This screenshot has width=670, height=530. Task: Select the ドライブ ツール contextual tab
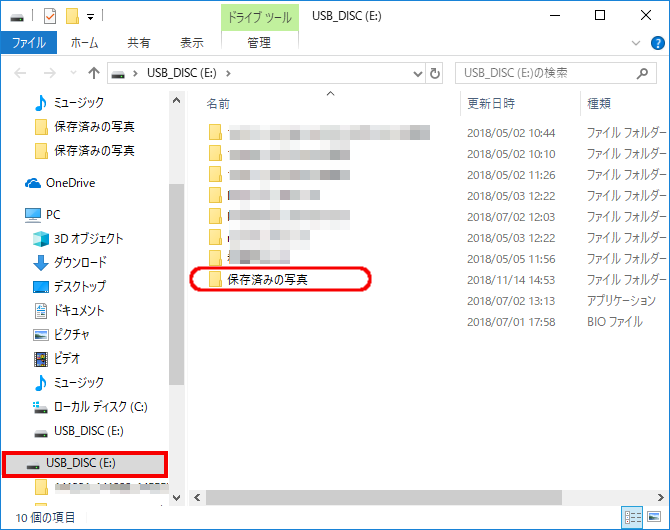[259, 18]
